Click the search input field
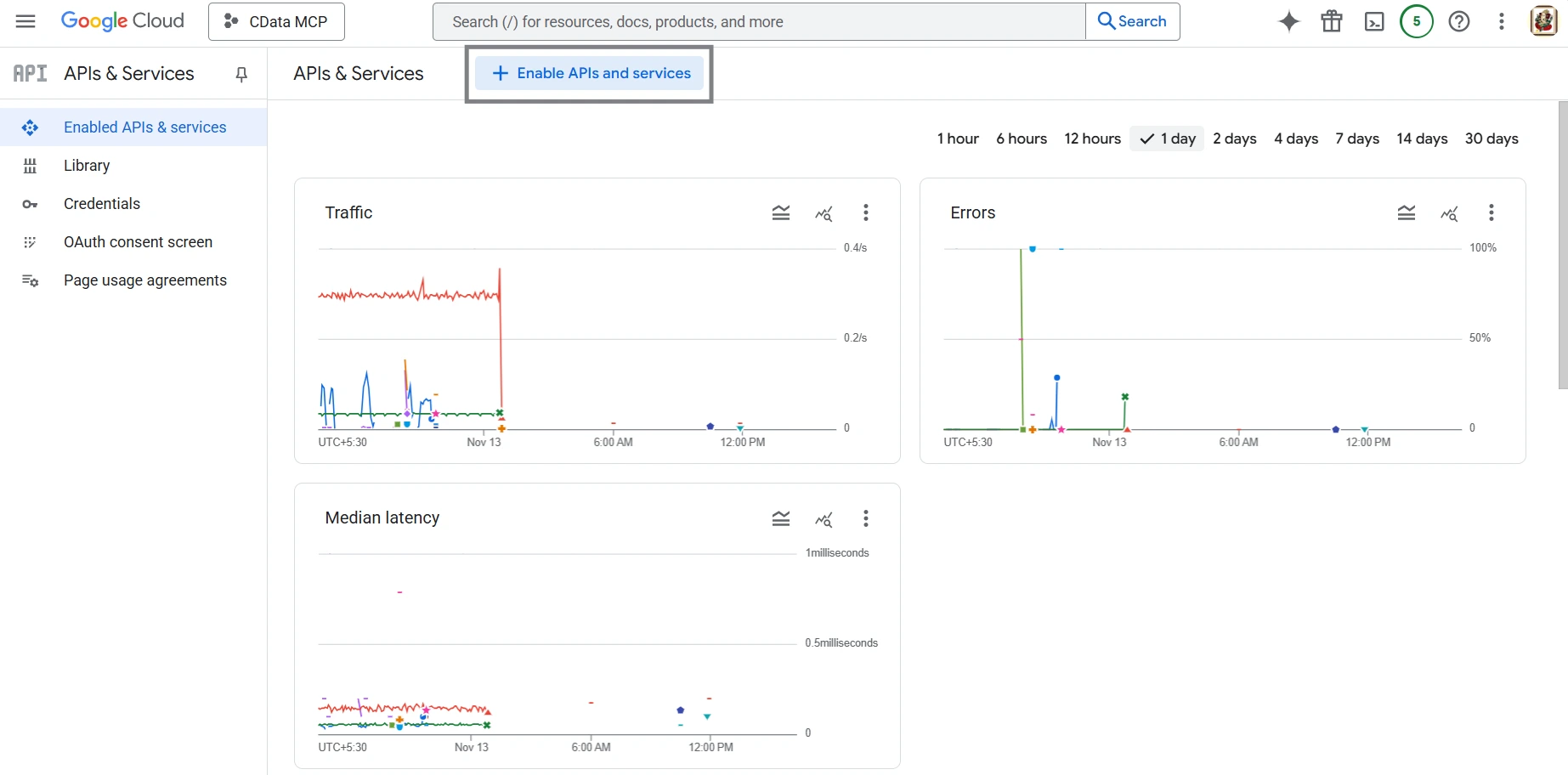Image resolution: width=1568 pixels, height=775 pixels. tap(756, 21)
